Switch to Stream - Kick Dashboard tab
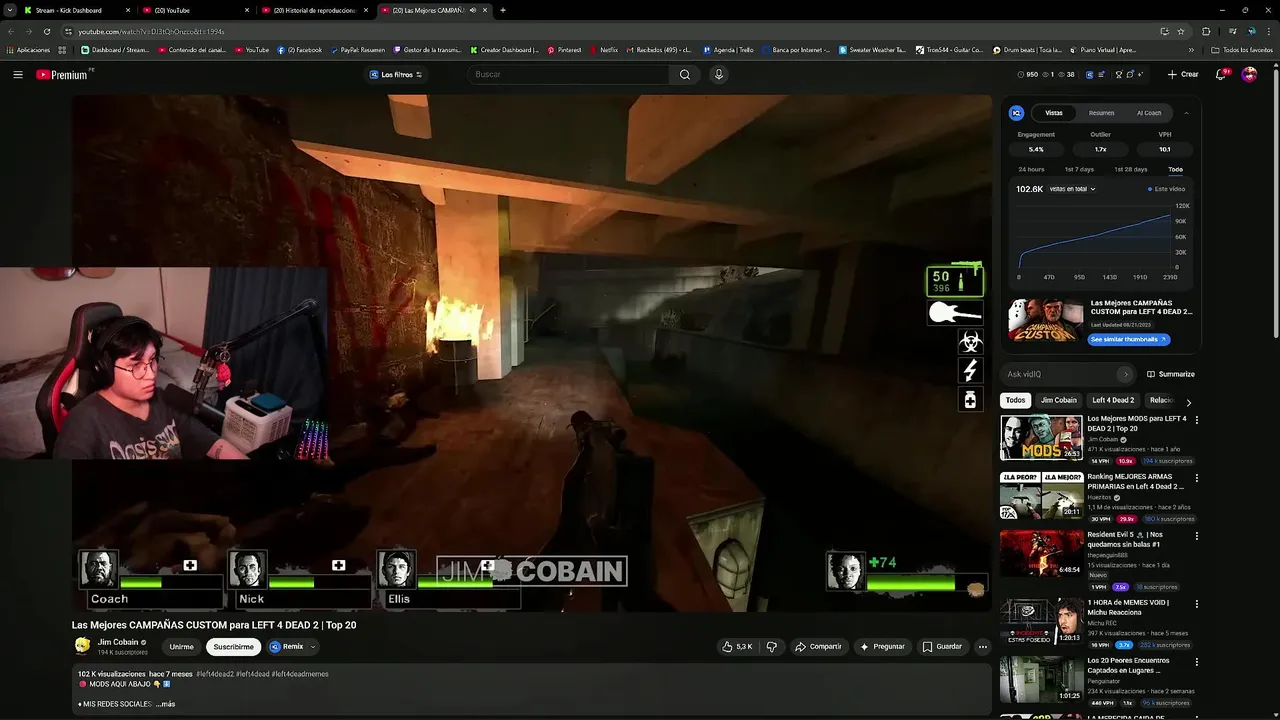This screenshot has height=720, width=1280. [75, 10]
